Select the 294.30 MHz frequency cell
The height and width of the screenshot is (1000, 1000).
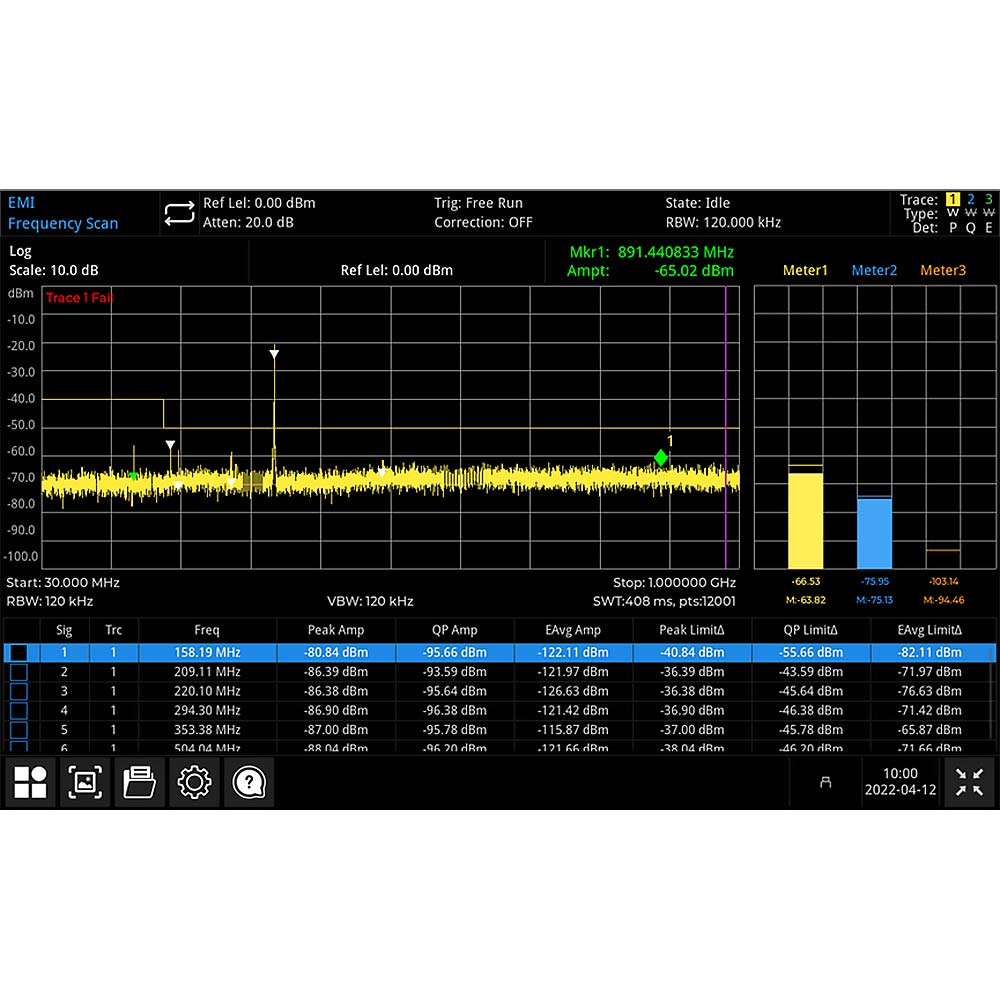207,710
